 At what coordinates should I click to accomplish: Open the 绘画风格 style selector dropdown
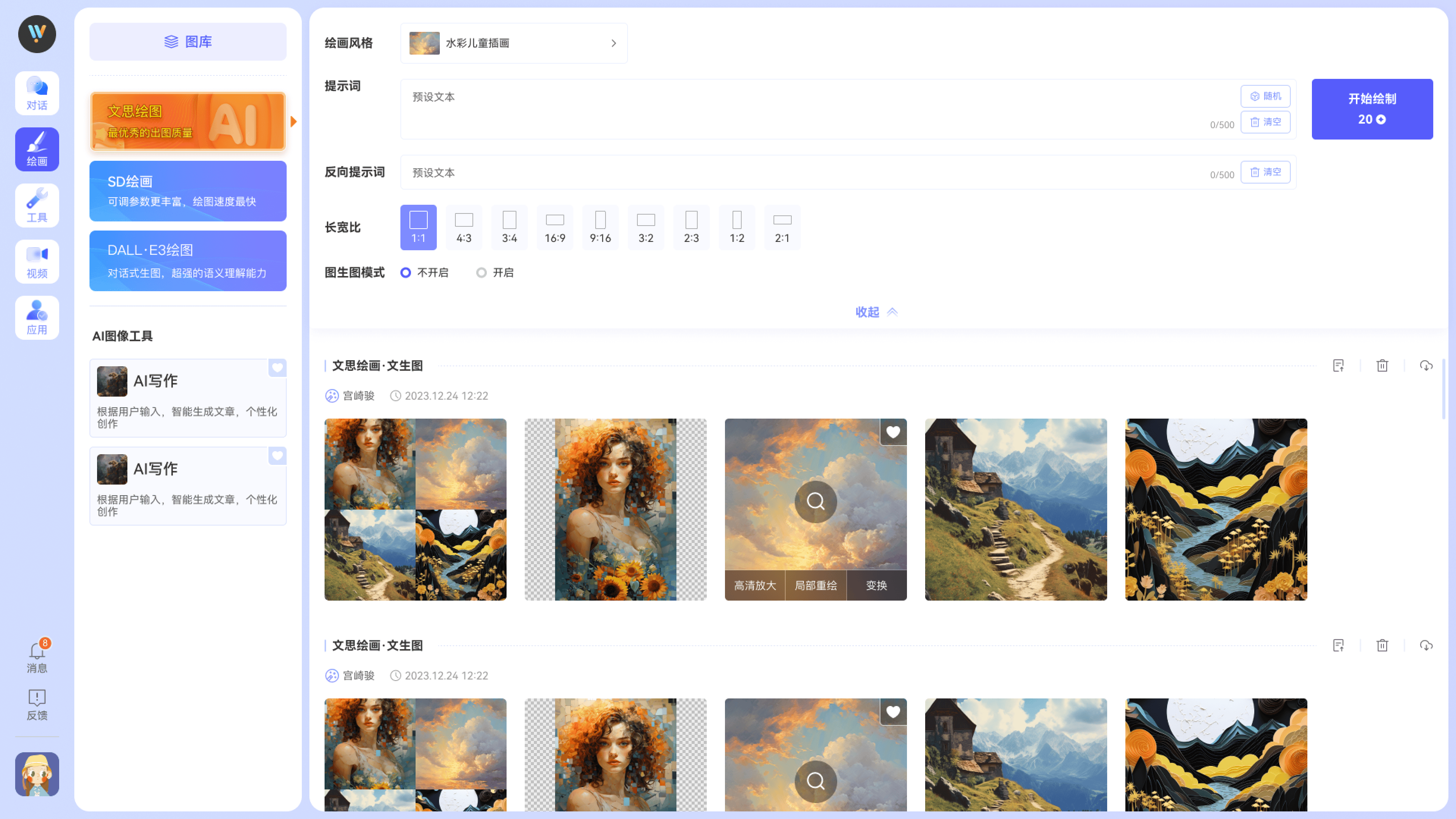point(513,43)
